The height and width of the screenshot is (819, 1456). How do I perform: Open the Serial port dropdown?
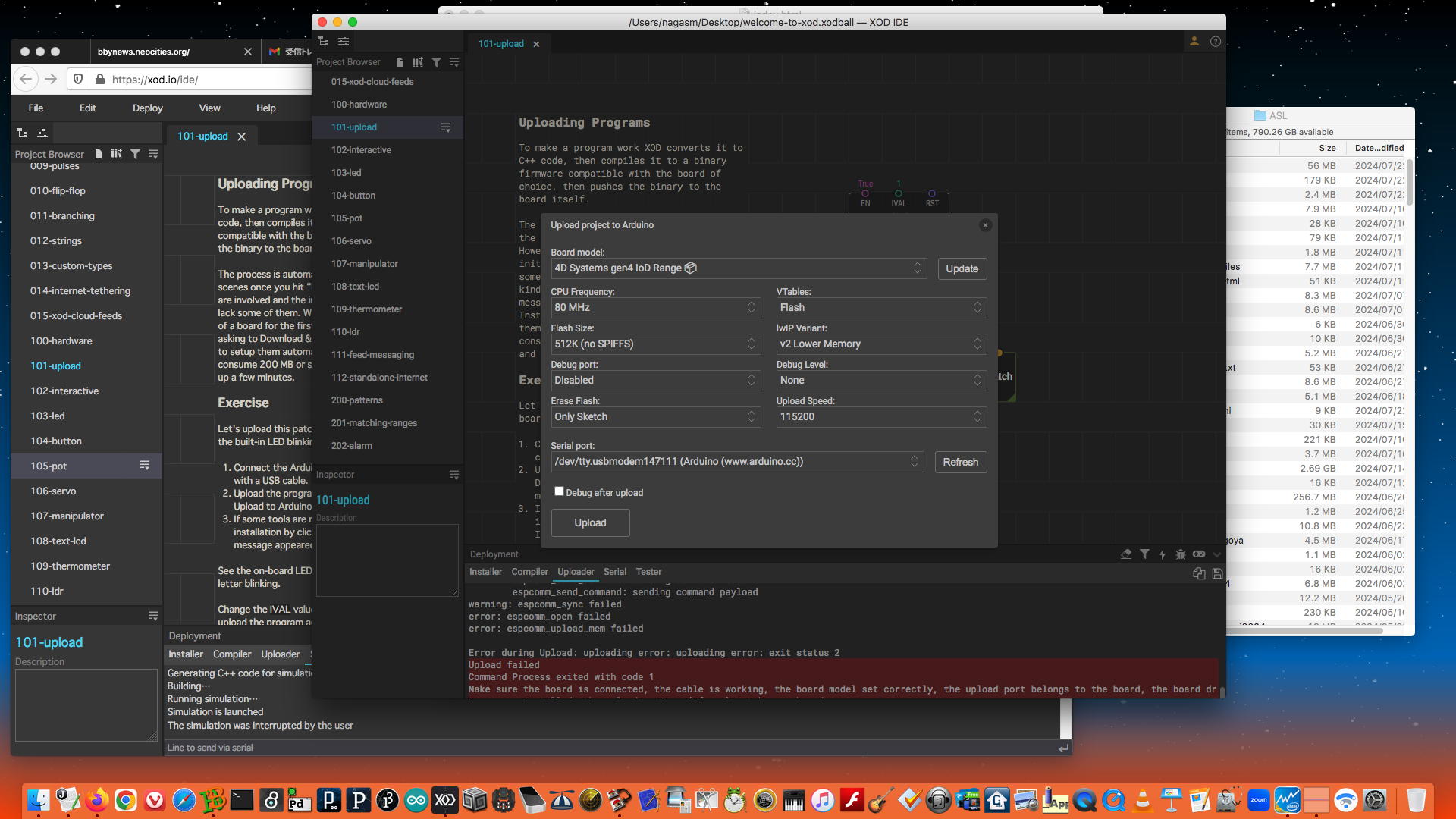coord(736,462)
